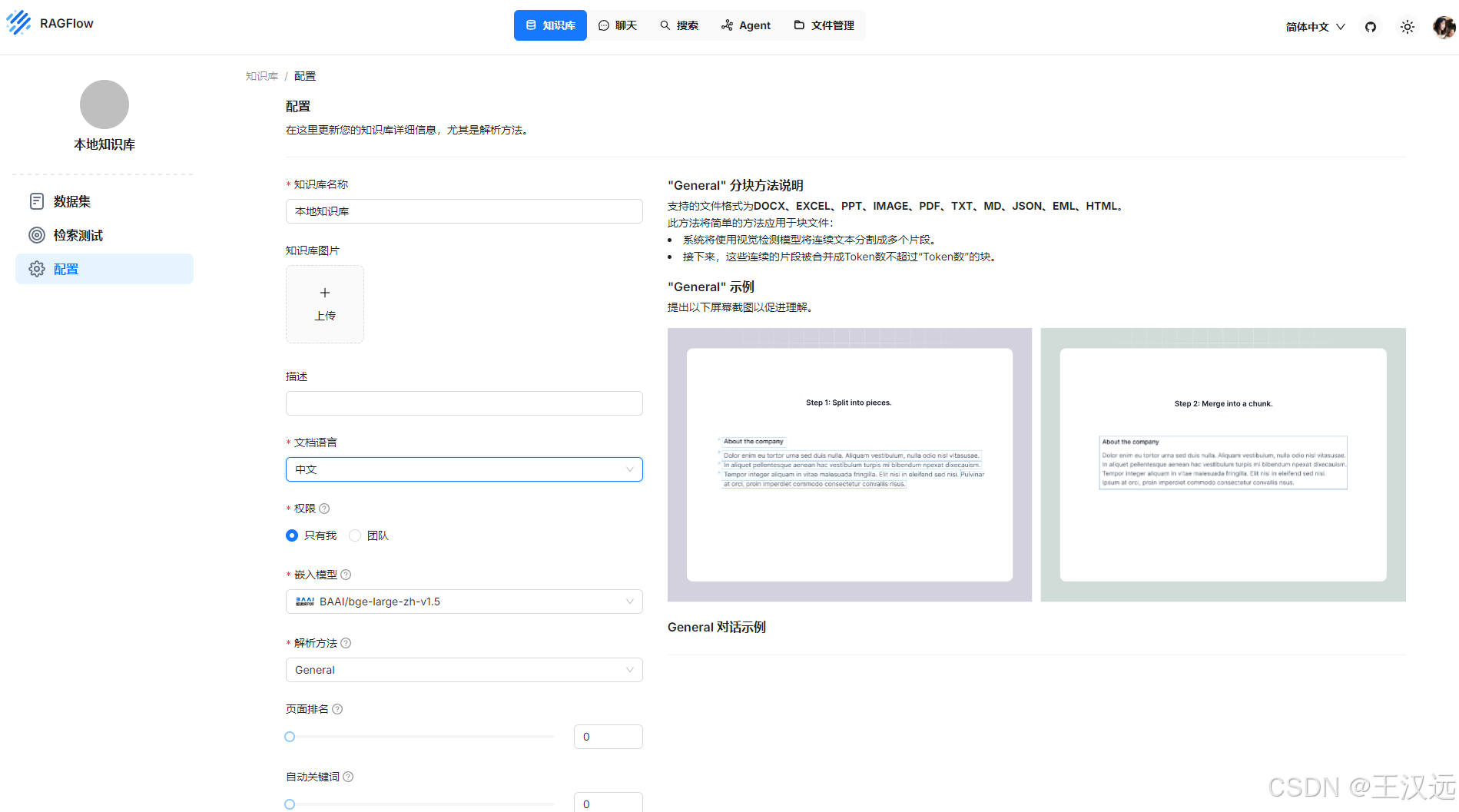Click the 知识库名称 input field
Screen dimensions: 1459x812
click(464, 211)
